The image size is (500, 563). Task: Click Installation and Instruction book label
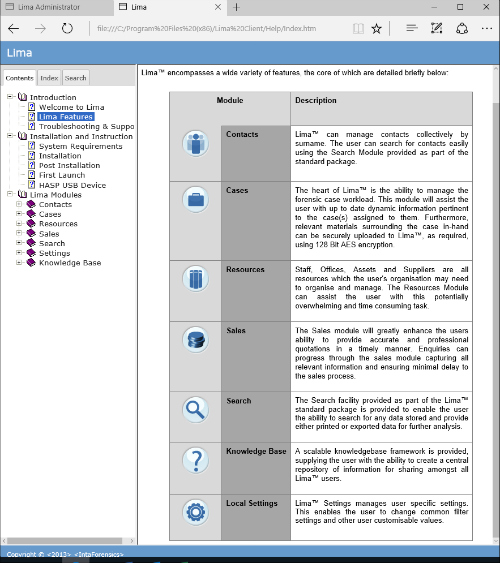pos(81,136)
